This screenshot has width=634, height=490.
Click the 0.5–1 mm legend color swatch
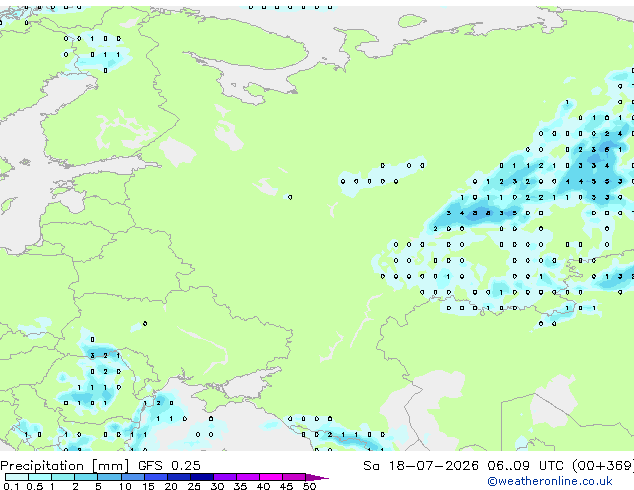tap(40, 477)
